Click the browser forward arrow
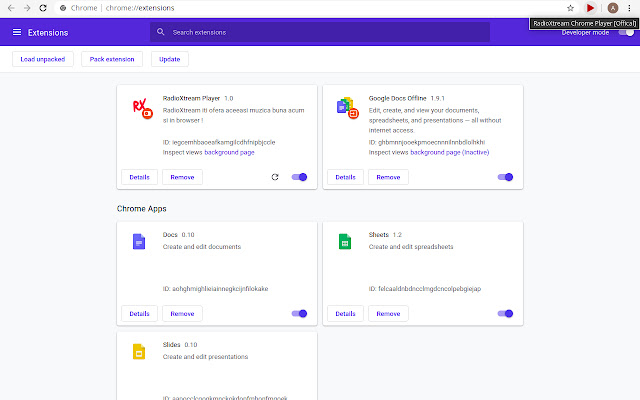The height and width of the screenshot is (400, 640). point(27,8)
